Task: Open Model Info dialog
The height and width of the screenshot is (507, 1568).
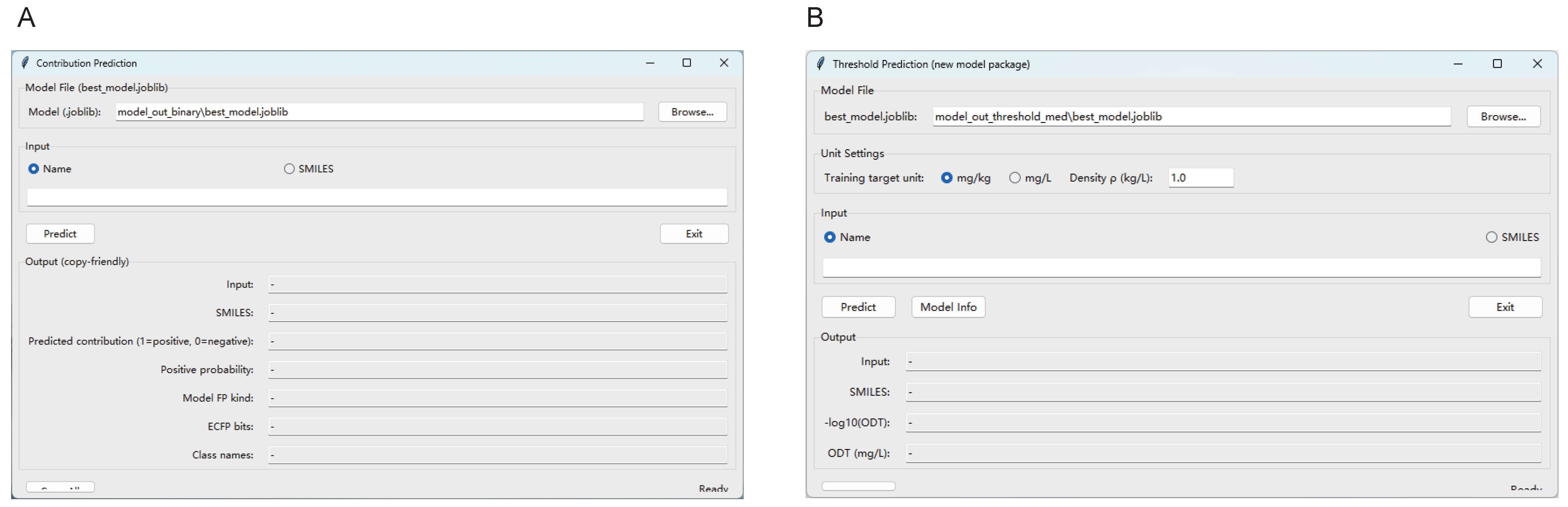Action: coord(948,307)
